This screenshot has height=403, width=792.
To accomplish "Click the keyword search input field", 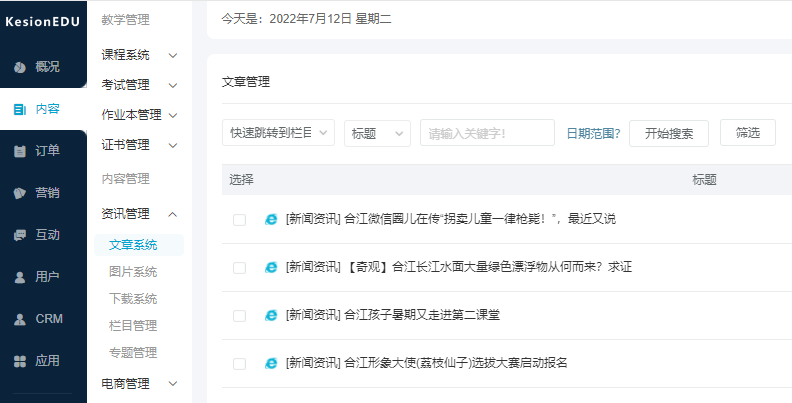I will point(487,133).
